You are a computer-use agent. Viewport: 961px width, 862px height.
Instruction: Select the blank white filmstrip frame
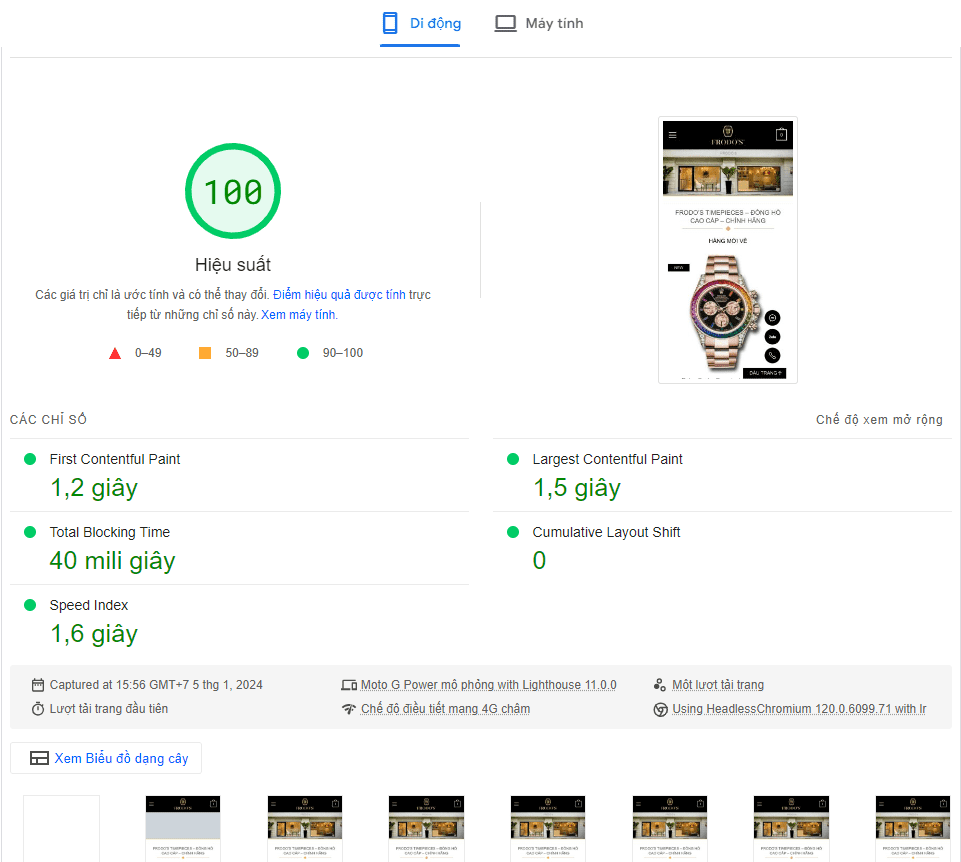pyautogui.click(x=61, y=828)
